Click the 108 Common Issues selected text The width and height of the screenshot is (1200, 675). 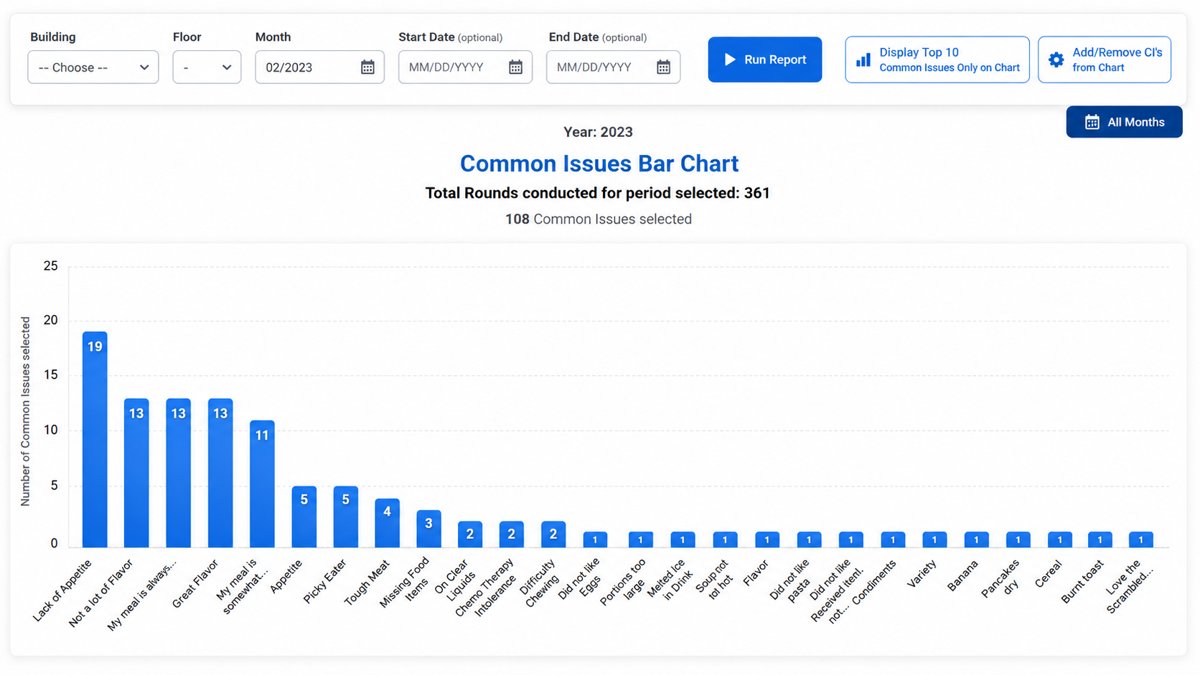598,219
